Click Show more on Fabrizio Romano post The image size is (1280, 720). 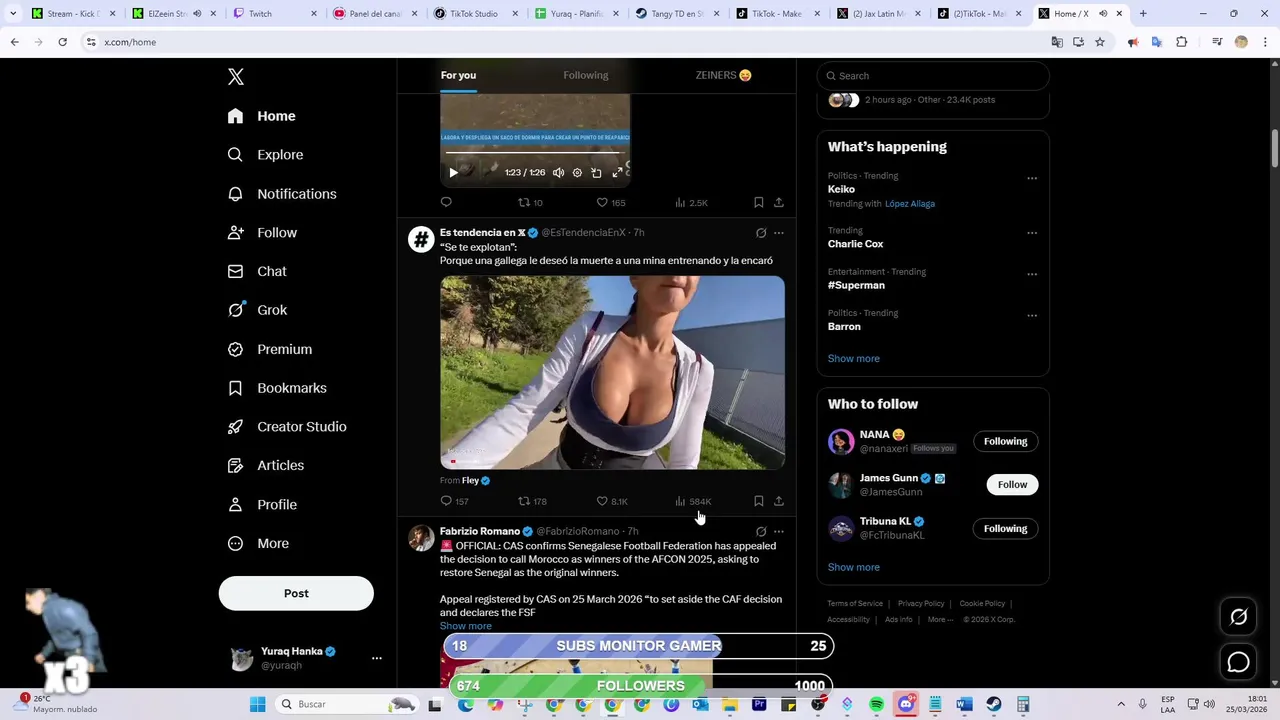click(x=466, y=626)
